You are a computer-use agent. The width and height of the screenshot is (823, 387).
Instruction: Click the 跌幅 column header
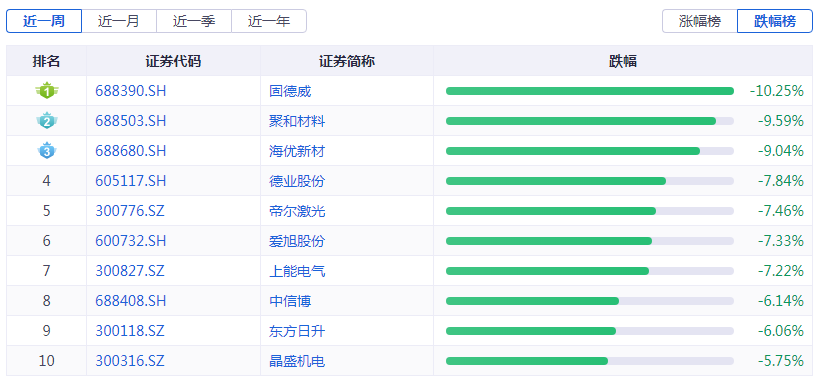point(623,61)
